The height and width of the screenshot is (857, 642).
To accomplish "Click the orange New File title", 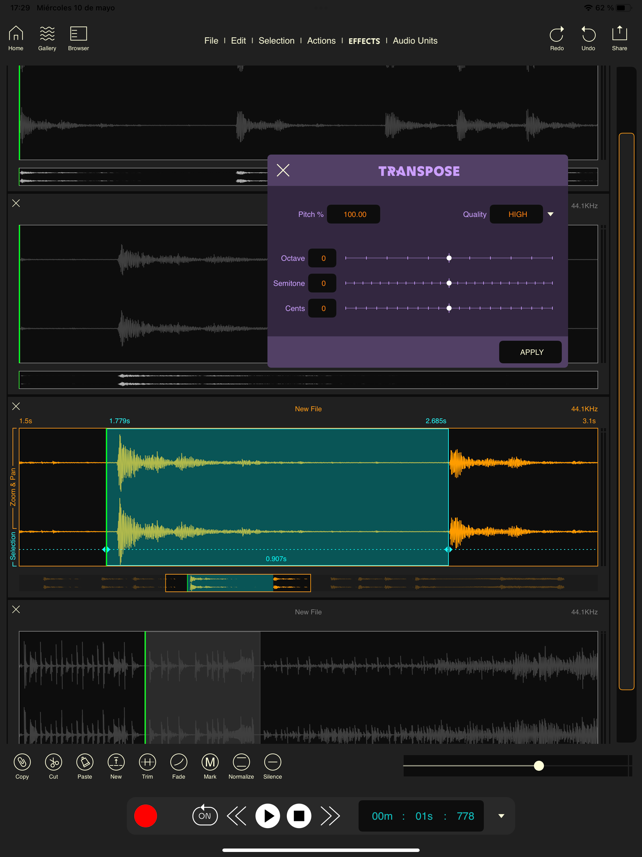I will point(308,409).
